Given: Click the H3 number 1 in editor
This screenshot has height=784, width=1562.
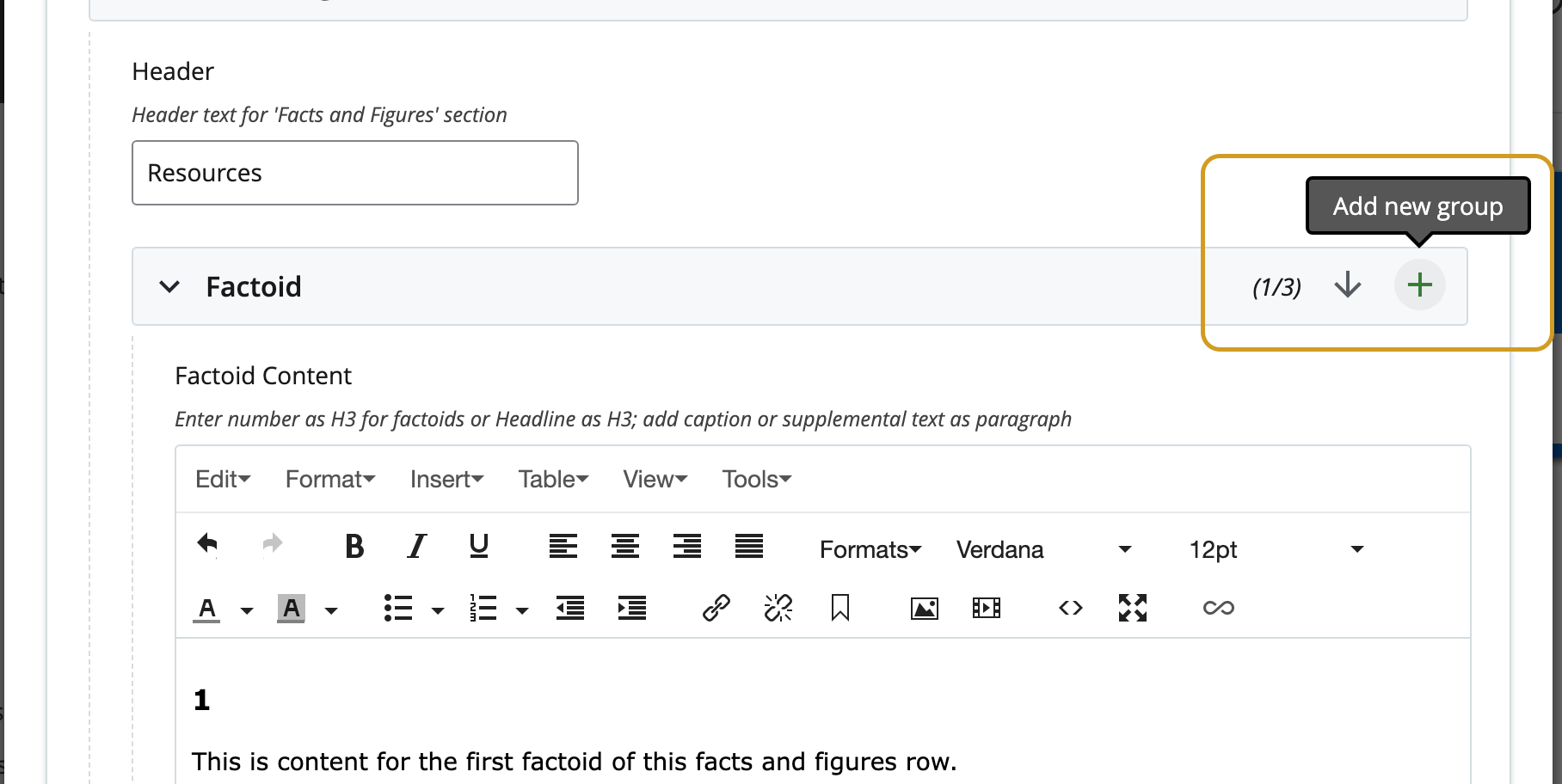Looking at the screenshot, I should click(202, 700).
